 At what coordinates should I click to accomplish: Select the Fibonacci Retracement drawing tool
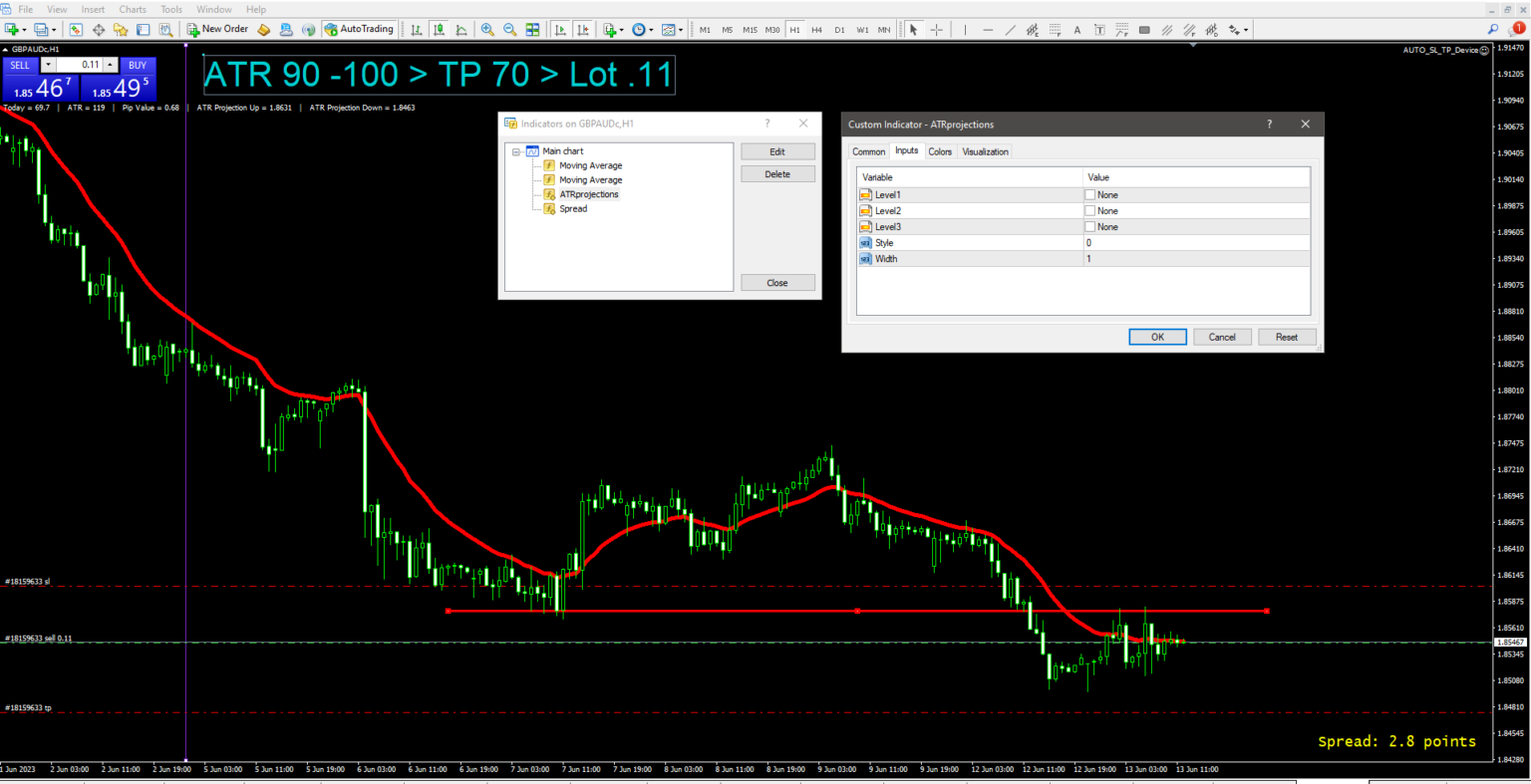[1054, 29]
